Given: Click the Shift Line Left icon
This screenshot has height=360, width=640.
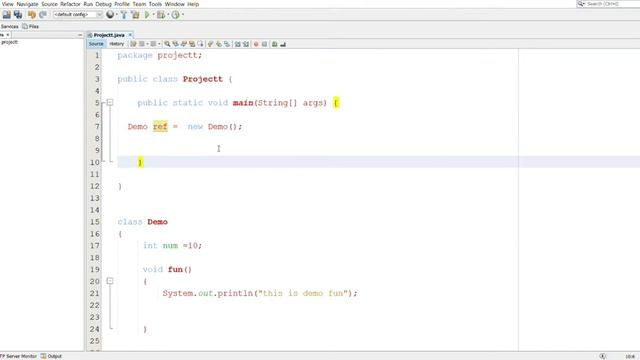Looking at the screenshot, I should pyautogui.click(x=238, y=44).
